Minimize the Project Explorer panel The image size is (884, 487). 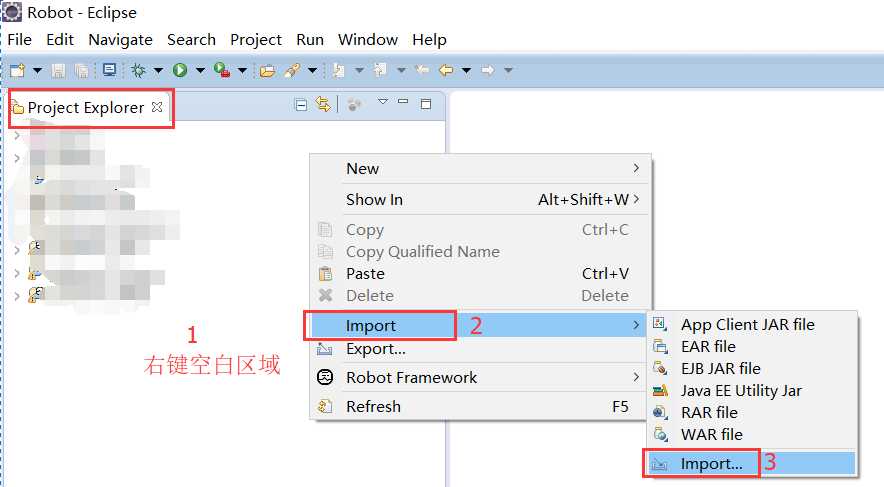pyautogui.click(x=403, y=102)
